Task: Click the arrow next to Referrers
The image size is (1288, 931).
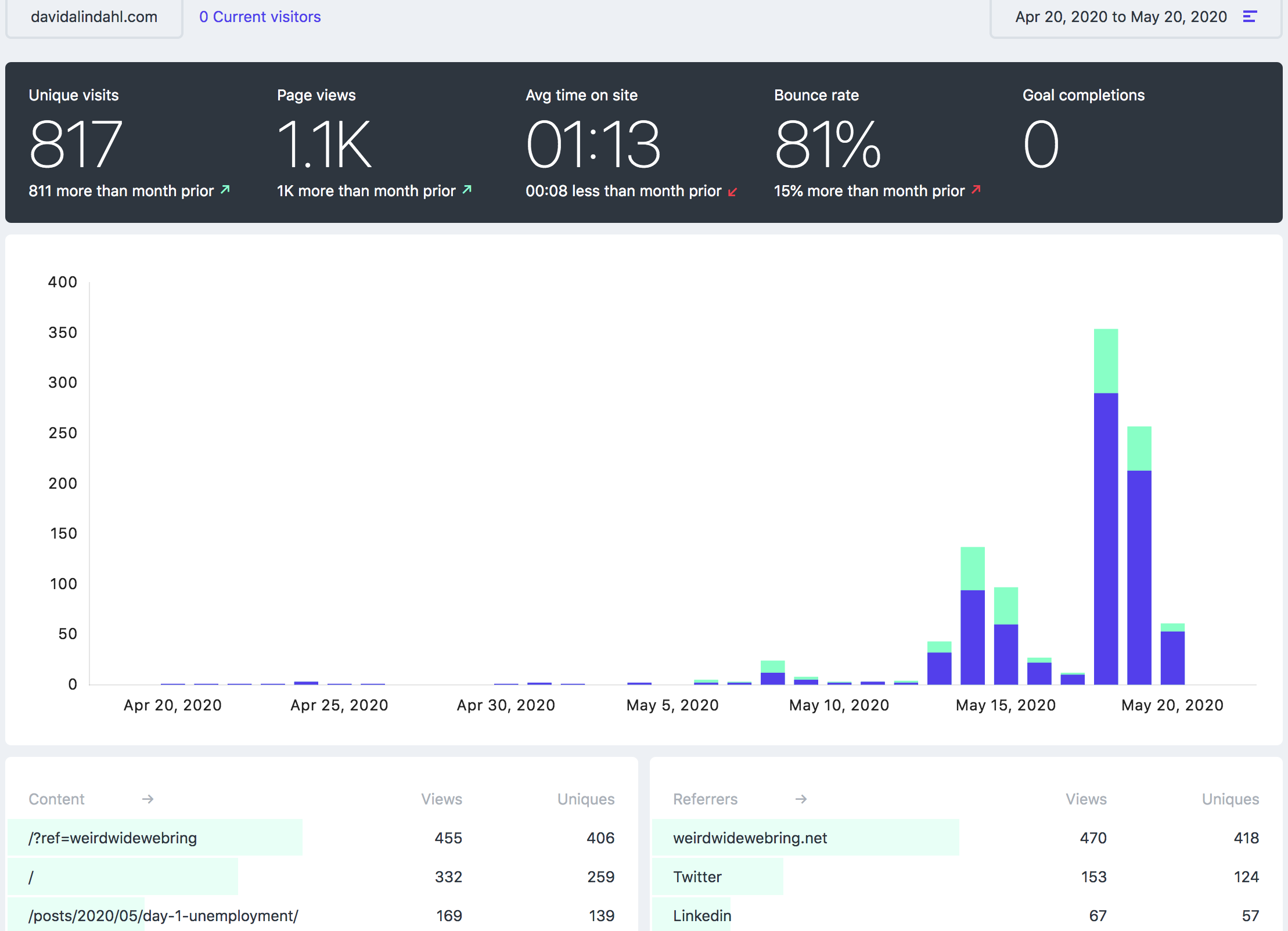Action: (801, 799)
